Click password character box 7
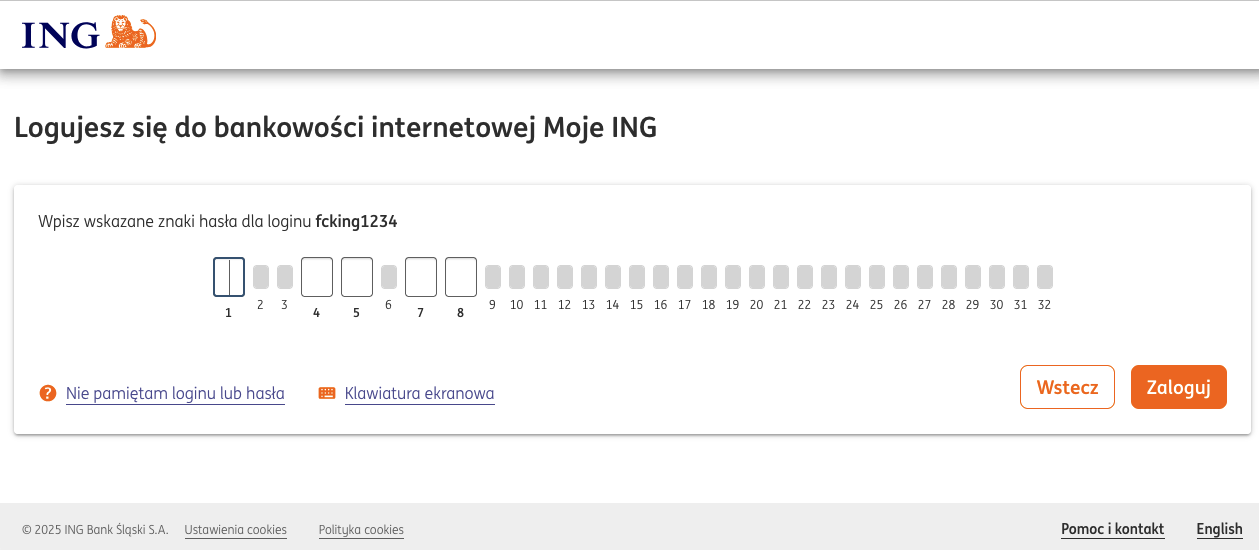Image resolution: width=1259 pixels, height=550 pixels. pos(421,277)
